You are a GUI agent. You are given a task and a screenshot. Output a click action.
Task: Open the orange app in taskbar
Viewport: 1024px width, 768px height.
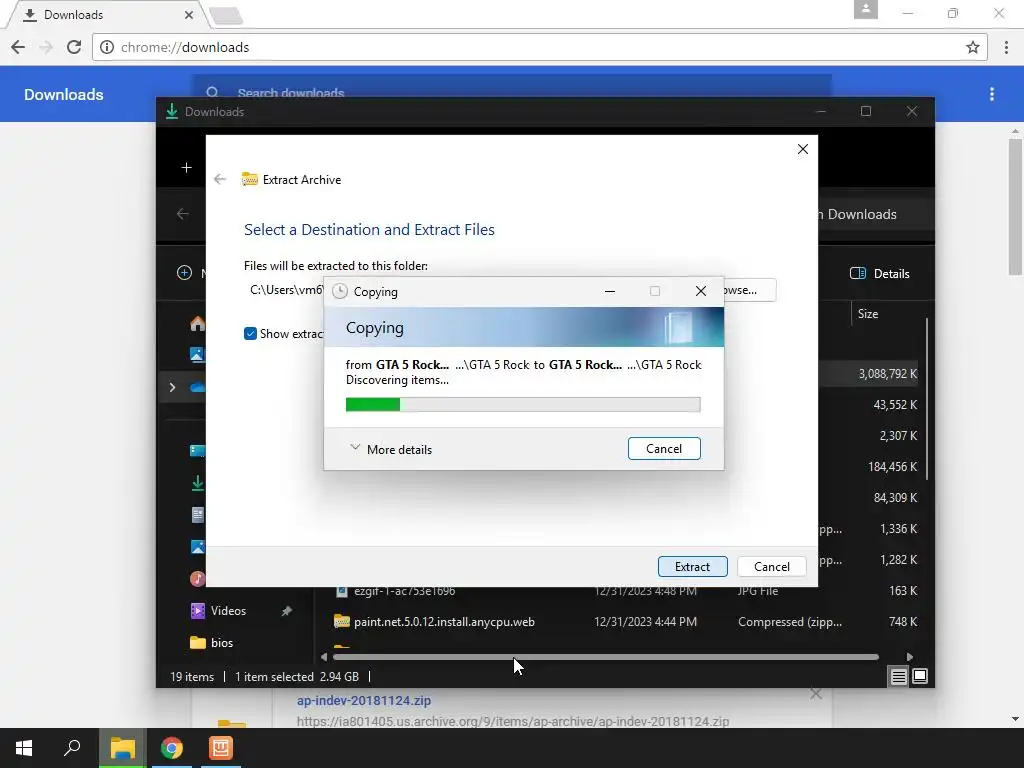[x=221, y=748]
